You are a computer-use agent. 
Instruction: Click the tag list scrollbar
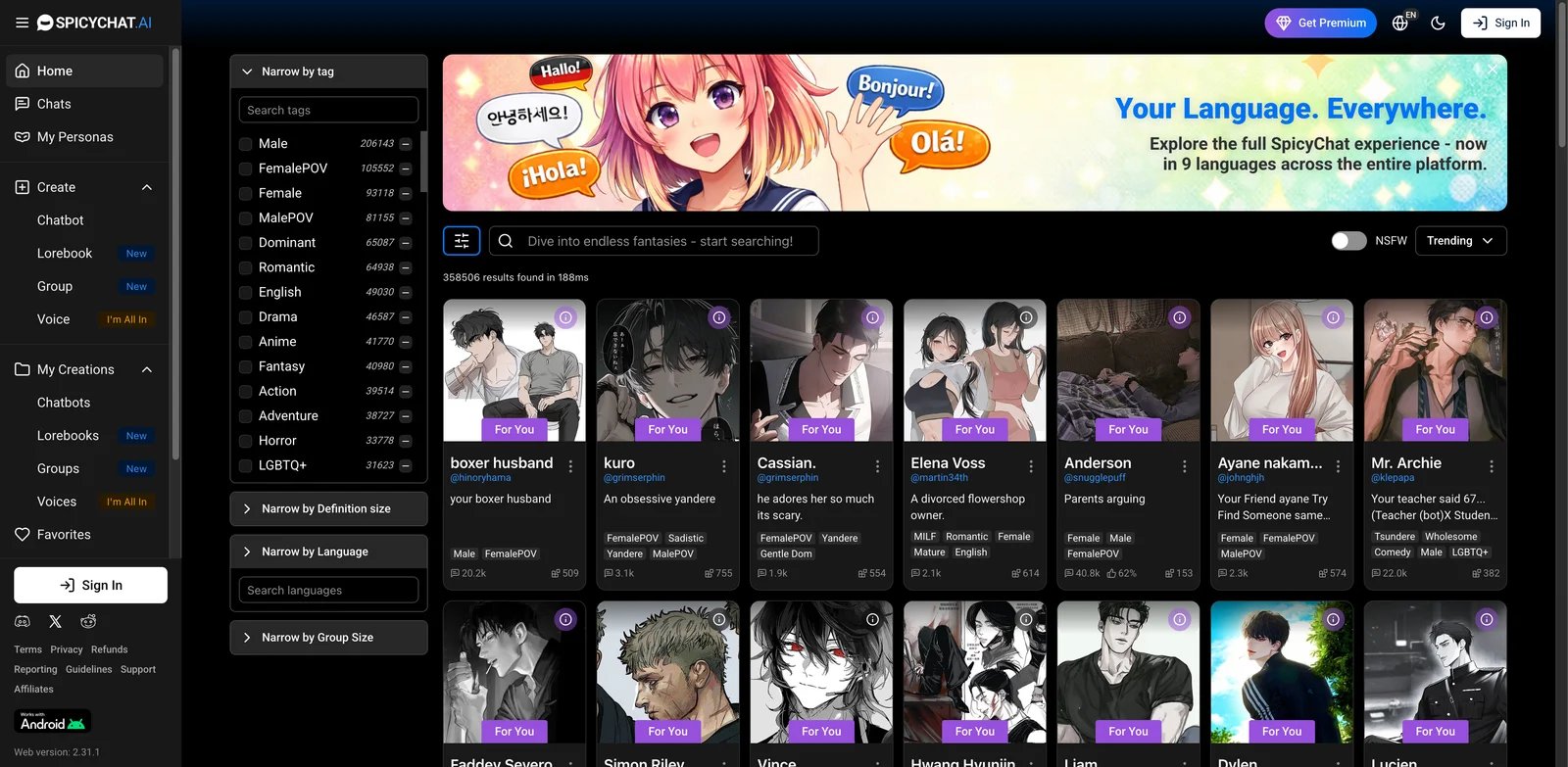[423, 162]
